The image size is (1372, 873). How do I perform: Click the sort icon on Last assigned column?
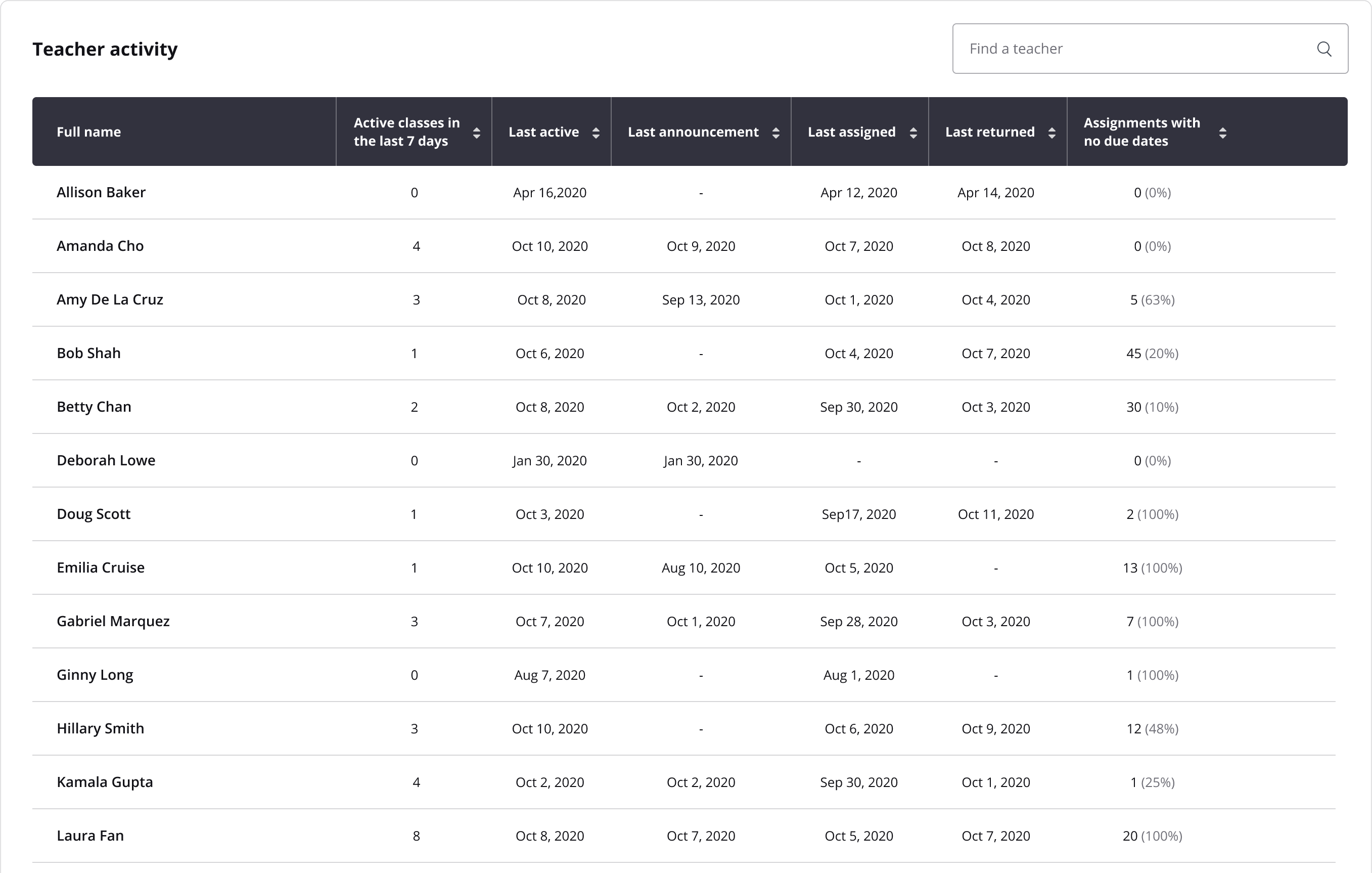click(913, 132)
